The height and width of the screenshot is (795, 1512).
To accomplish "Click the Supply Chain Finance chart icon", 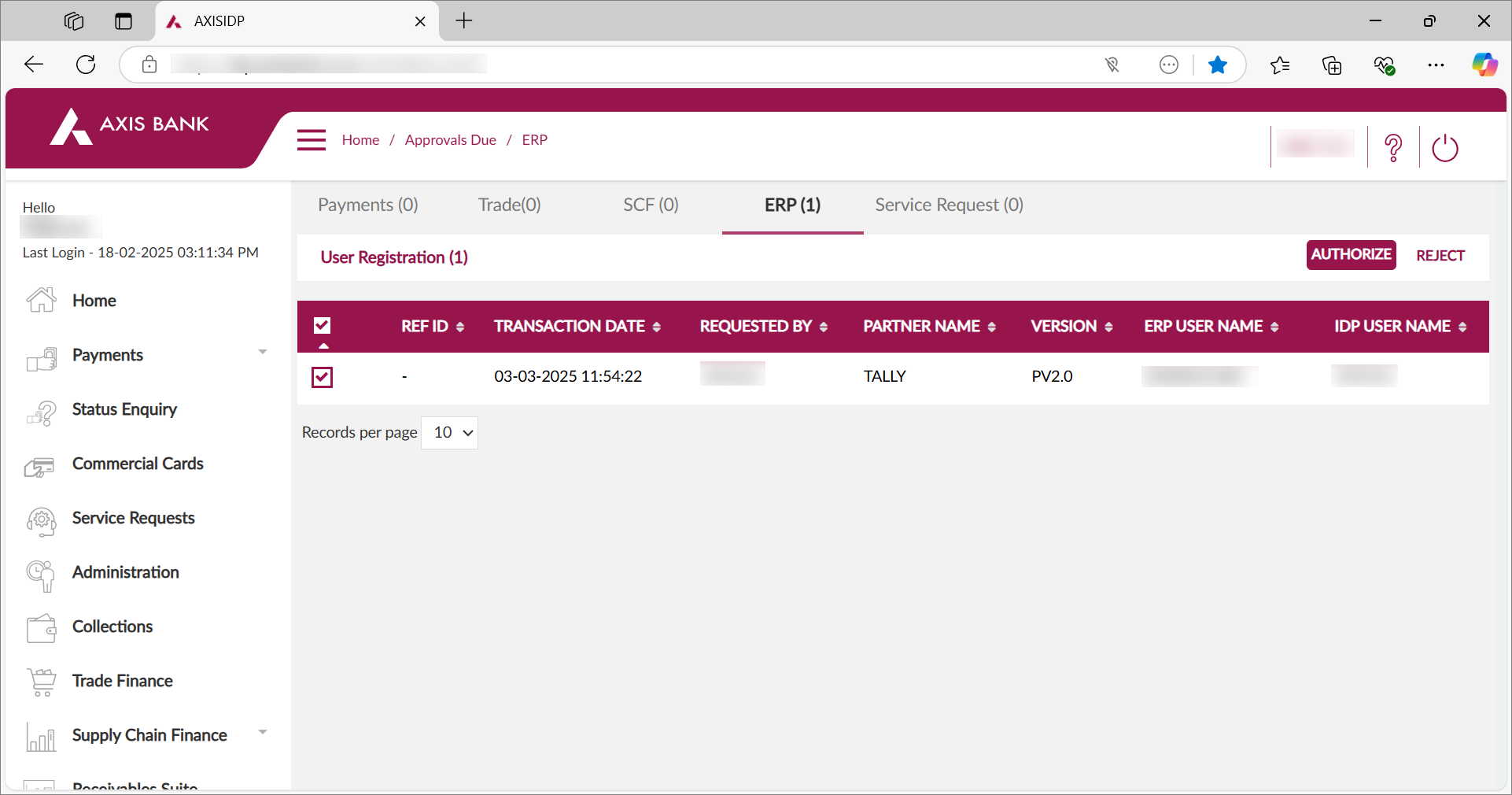I will point(41,737).
